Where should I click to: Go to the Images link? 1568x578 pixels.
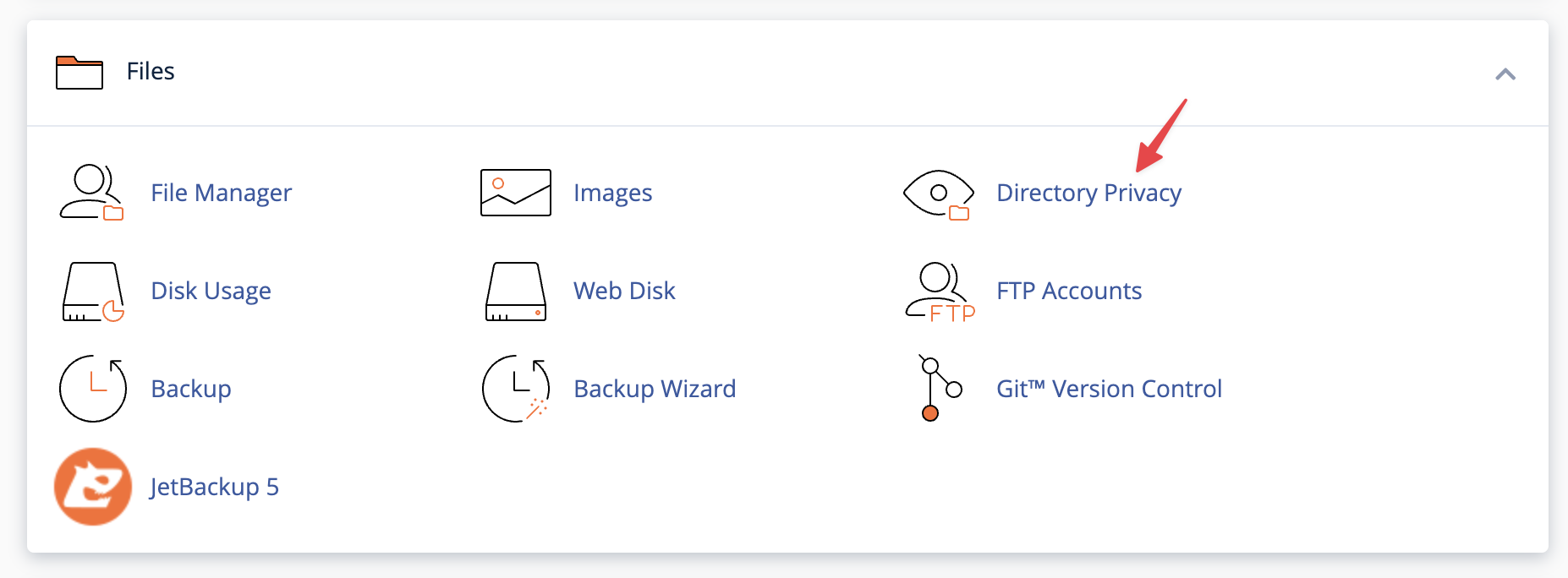coord(613,193)
